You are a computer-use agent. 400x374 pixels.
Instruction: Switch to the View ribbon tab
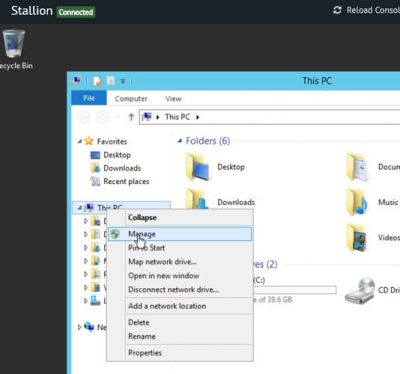173,99
